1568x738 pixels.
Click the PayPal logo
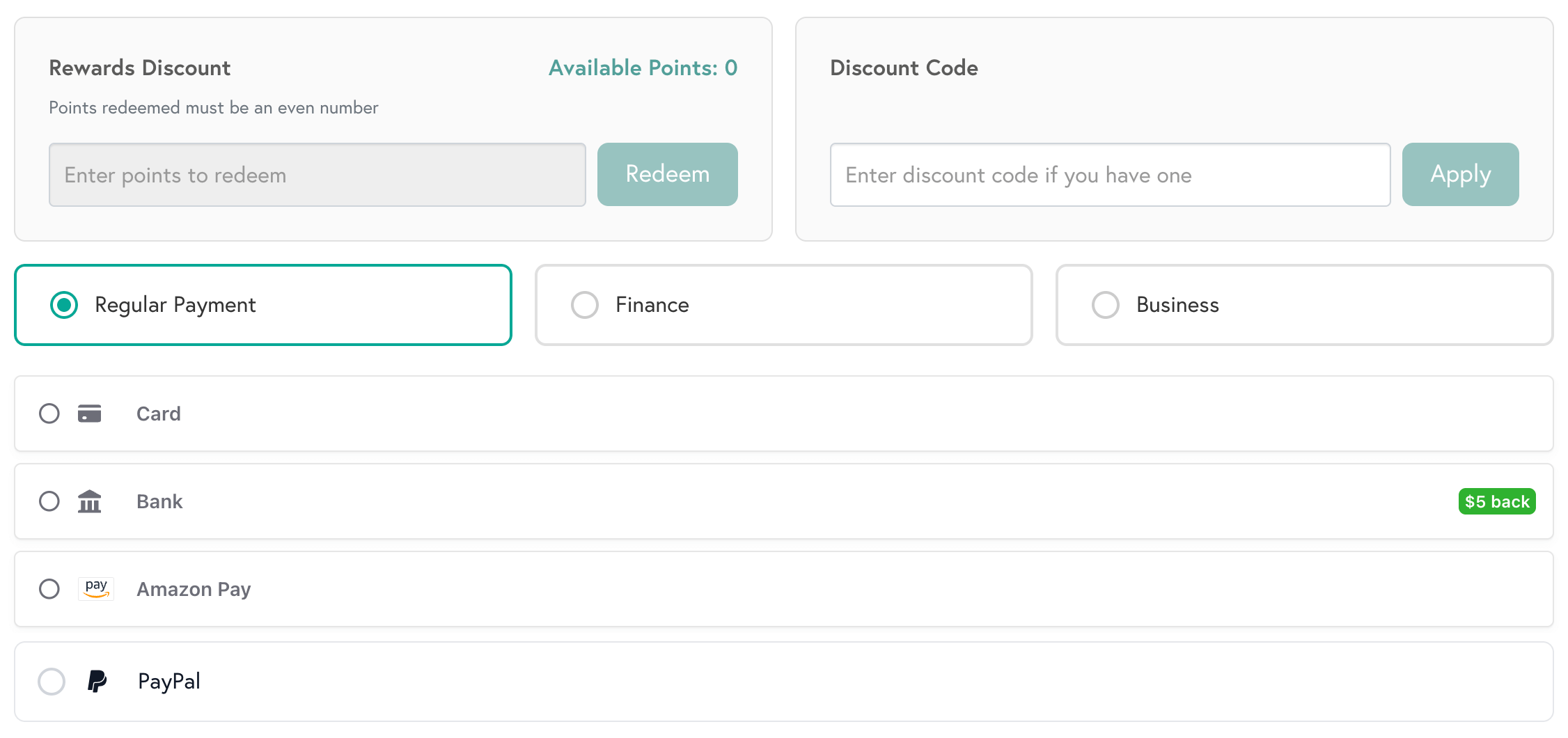[97, 681]
